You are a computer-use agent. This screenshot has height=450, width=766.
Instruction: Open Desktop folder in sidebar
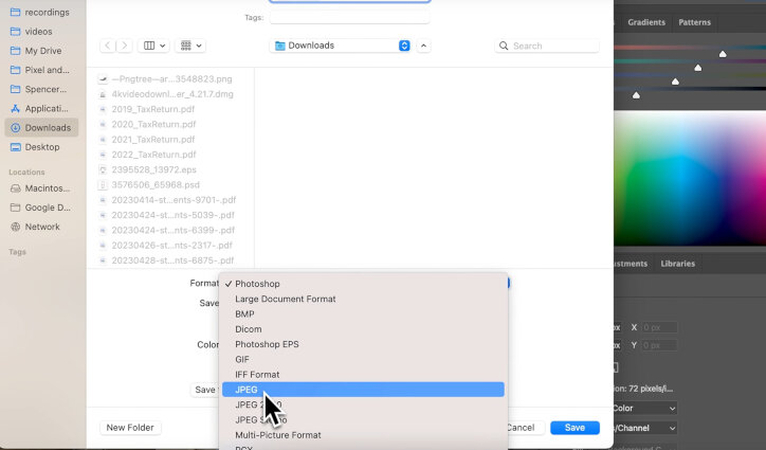click(42, 147)
